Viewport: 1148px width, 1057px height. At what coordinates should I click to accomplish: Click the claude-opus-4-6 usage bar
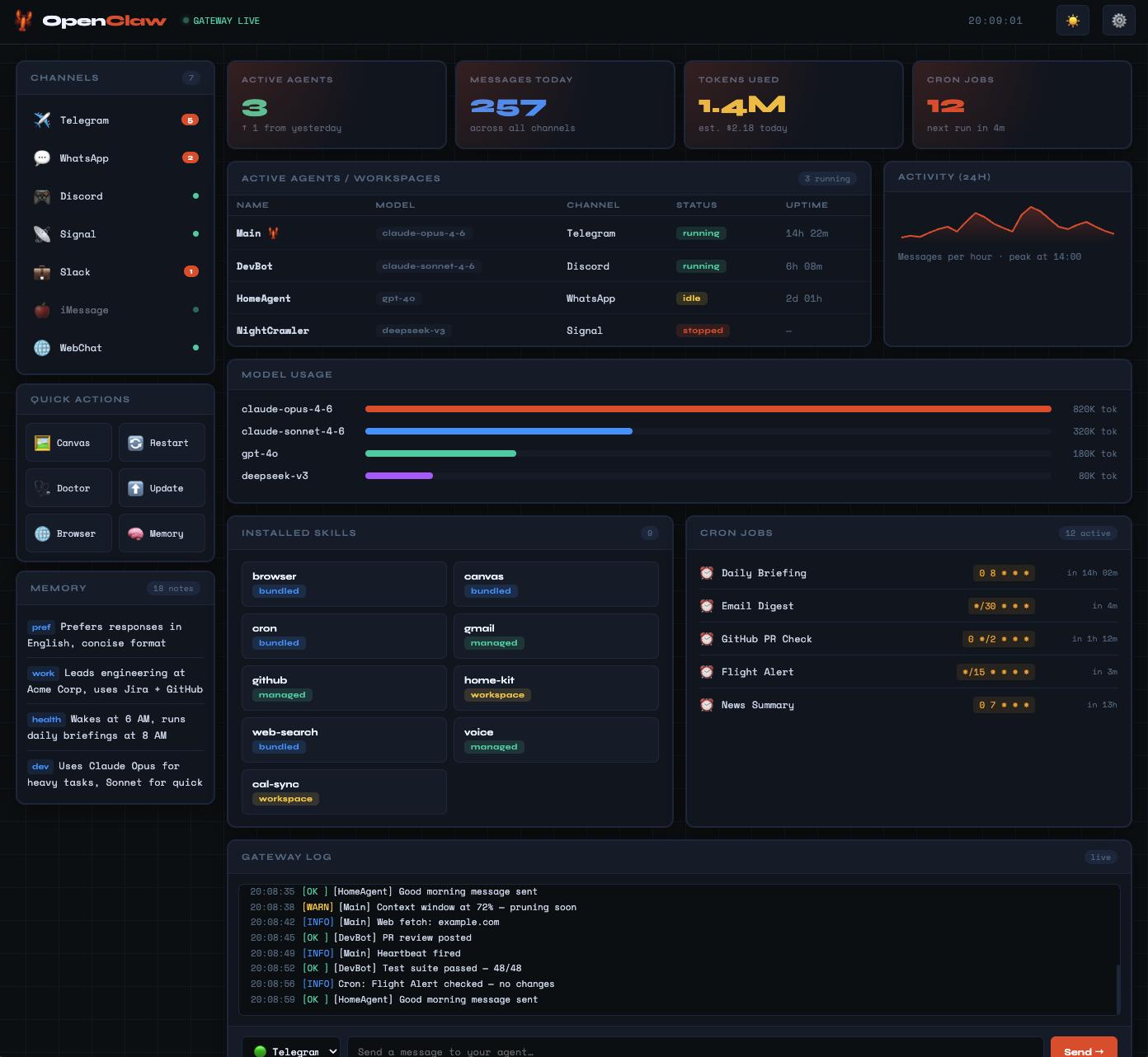(x=708, y=409)
